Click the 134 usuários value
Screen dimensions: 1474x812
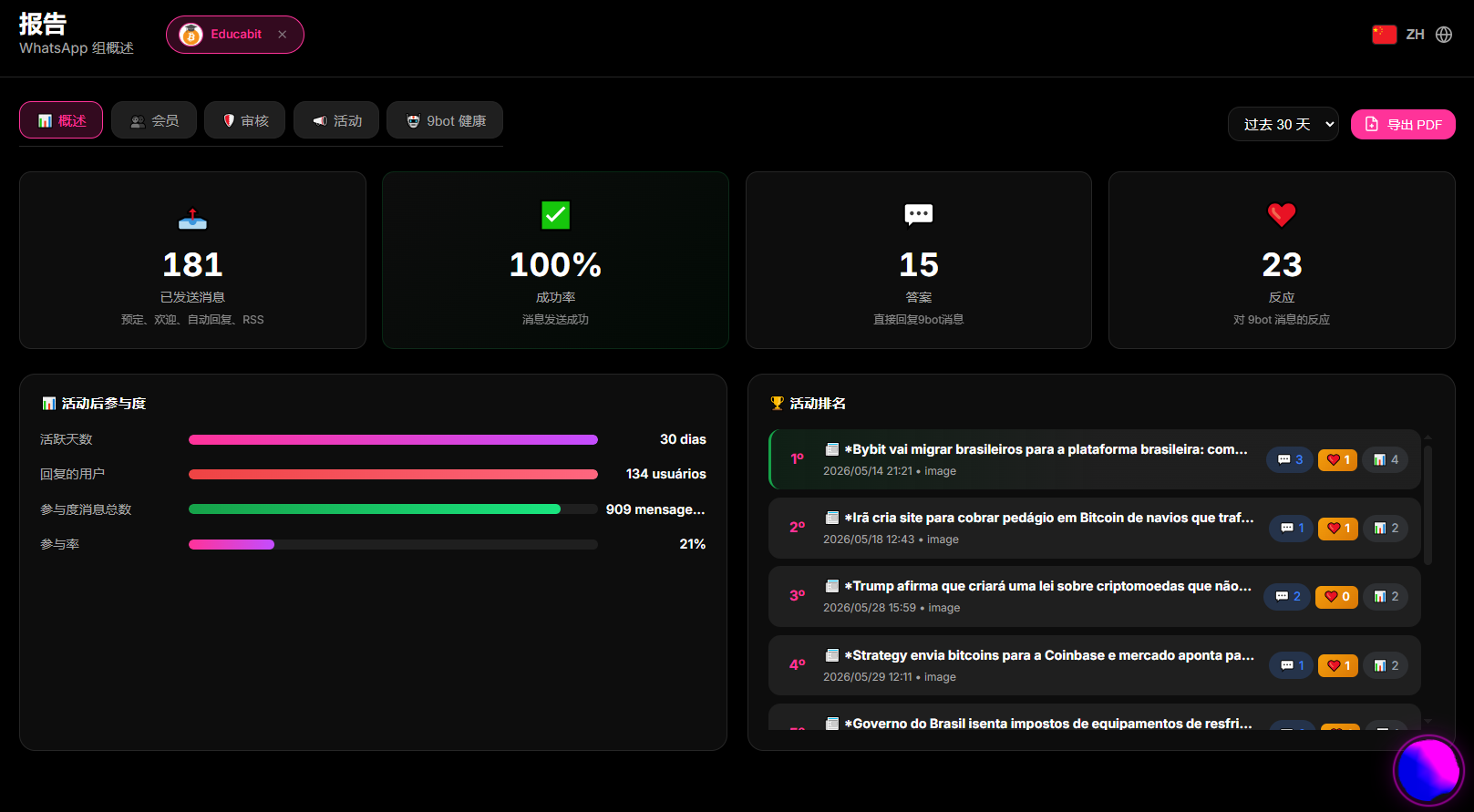tap(665, 474)
